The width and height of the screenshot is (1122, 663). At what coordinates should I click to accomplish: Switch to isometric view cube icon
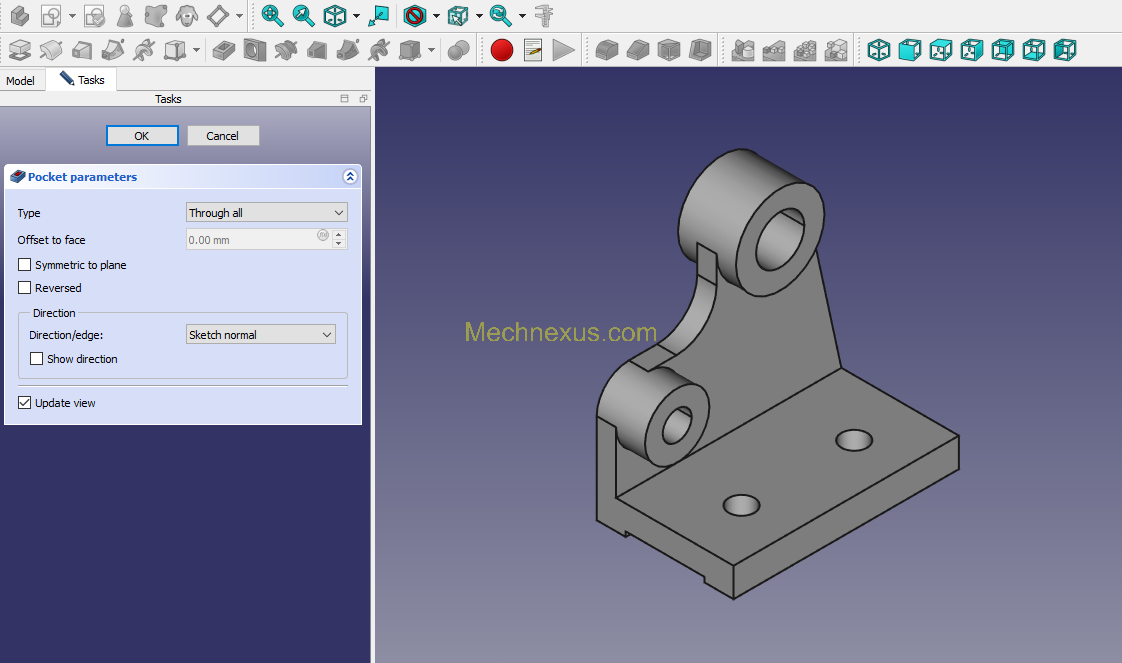[x=879, y=50]
